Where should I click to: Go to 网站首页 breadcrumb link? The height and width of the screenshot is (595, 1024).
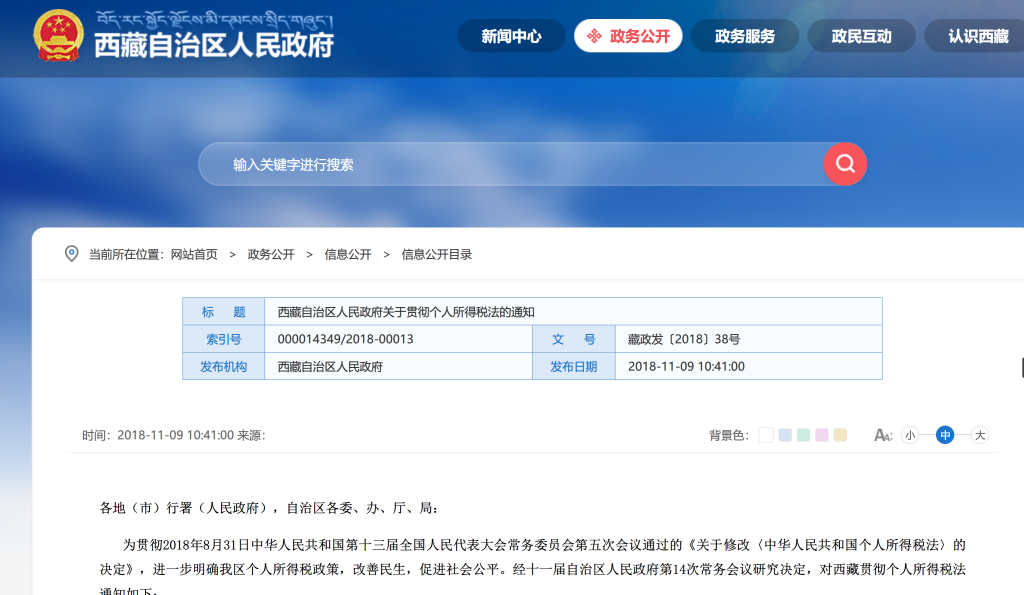coord(194,254)
